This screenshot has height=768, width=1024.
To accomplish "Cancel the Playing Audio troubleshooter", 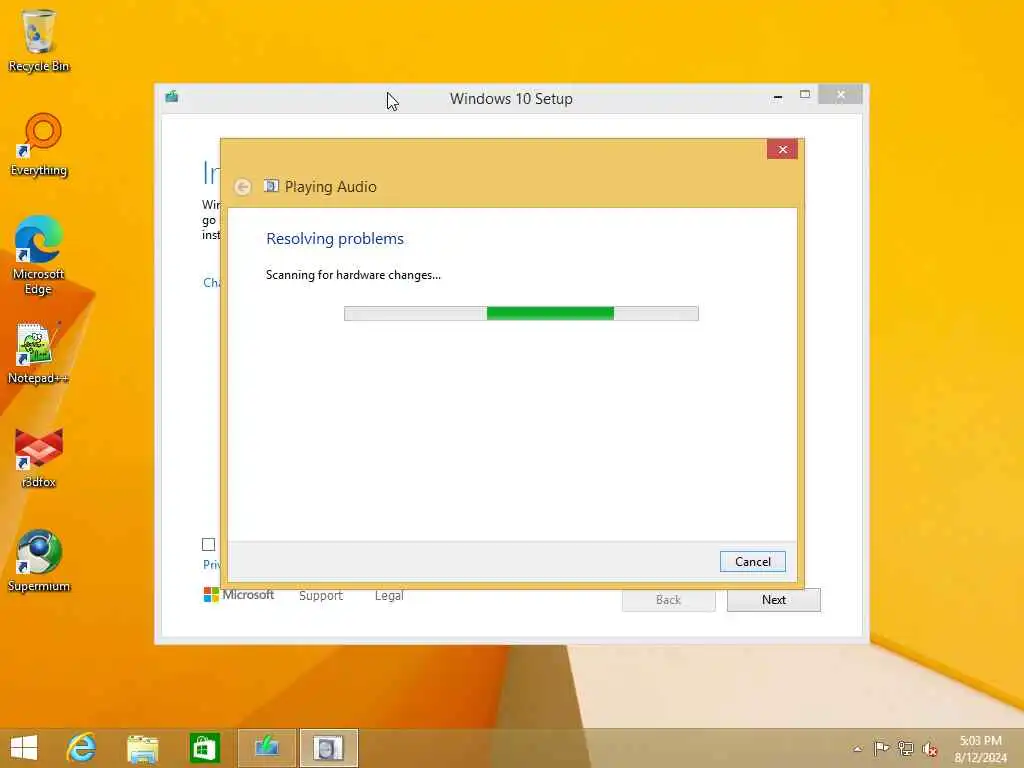I will click(x=752, y=562).
